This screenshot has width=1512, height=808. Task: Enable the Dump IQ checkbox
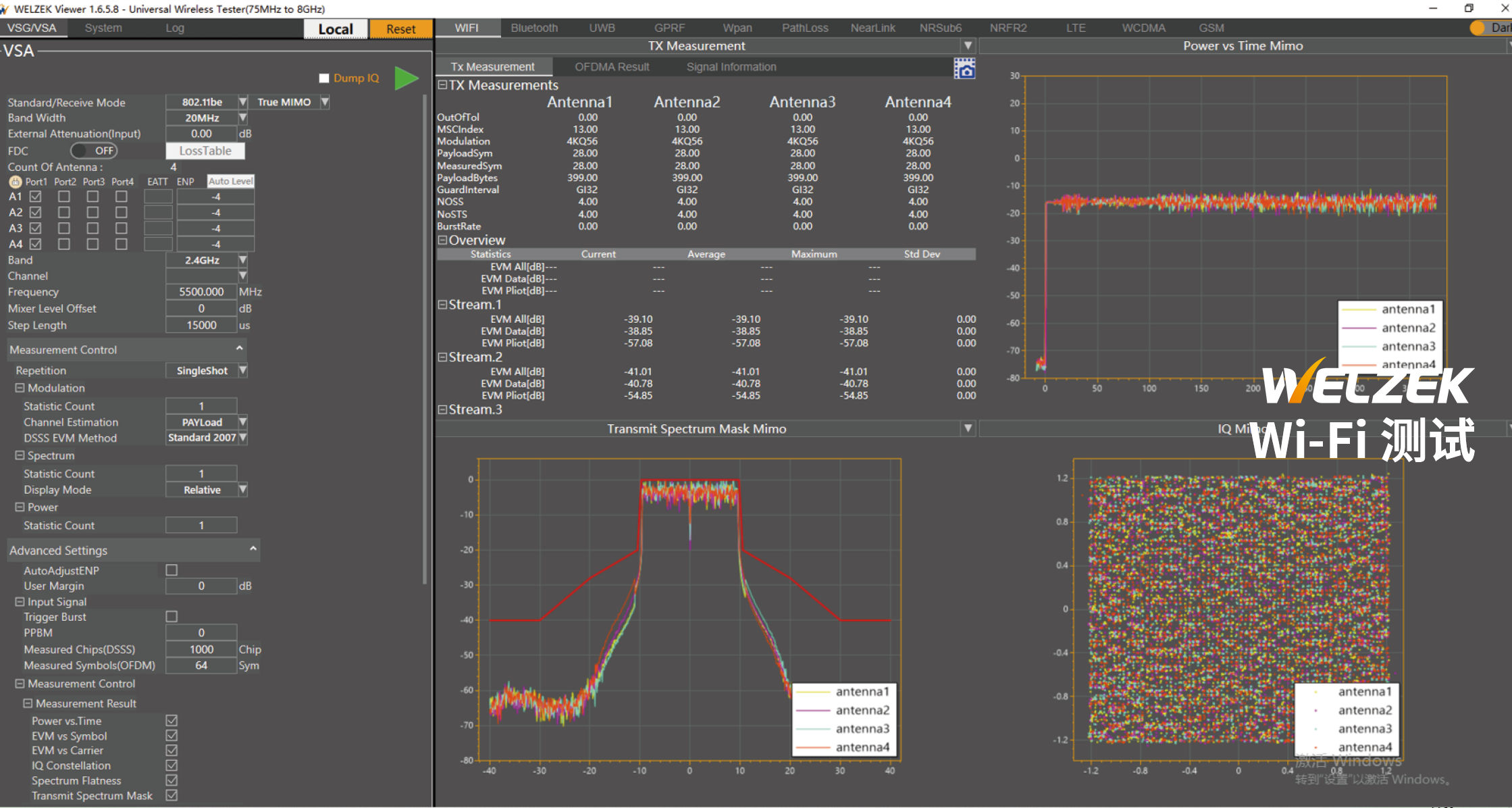pos(324,78)
